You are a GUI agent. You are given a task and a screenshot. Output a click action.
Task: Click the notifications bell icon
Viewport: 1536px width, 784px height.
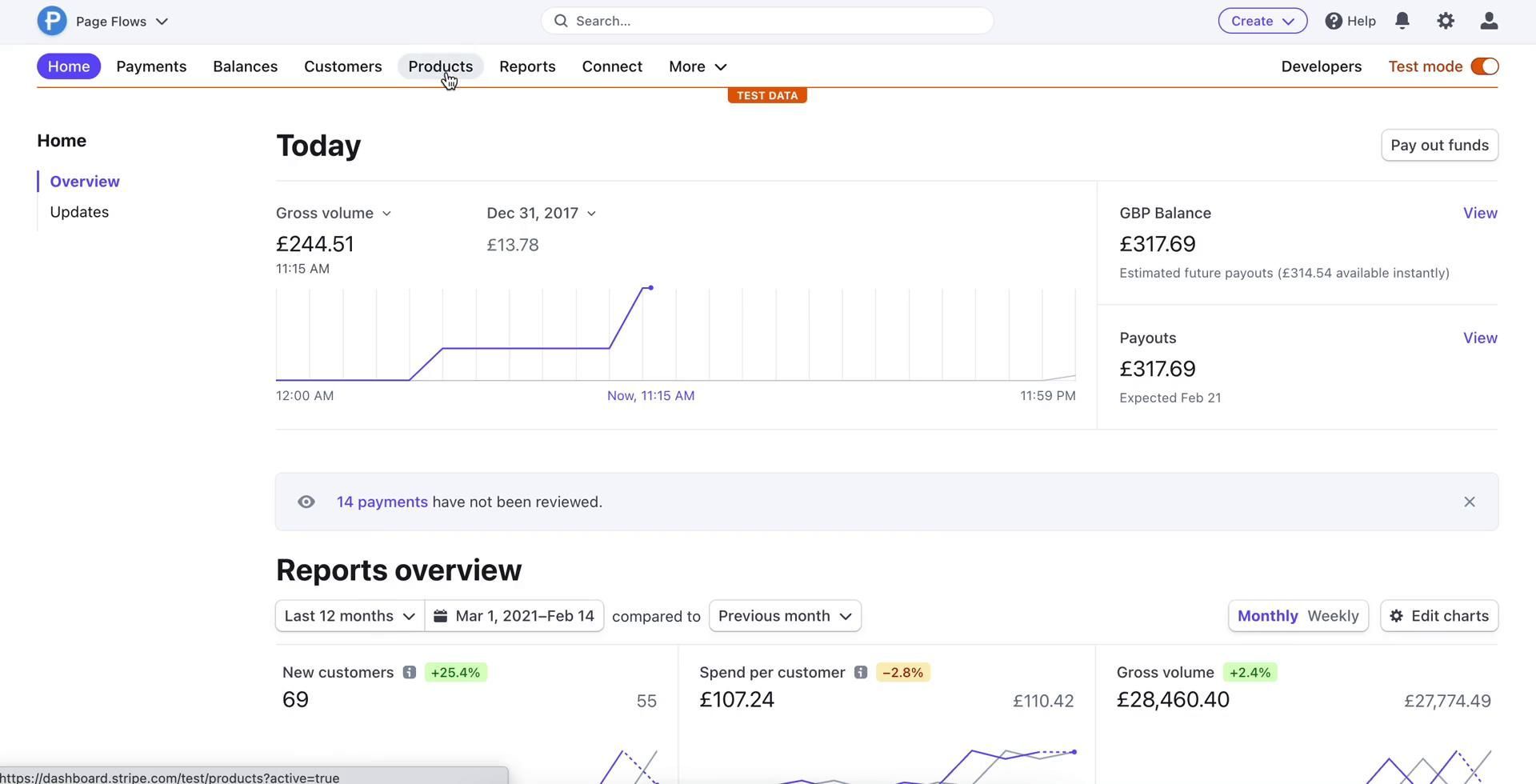(1402, 21)
